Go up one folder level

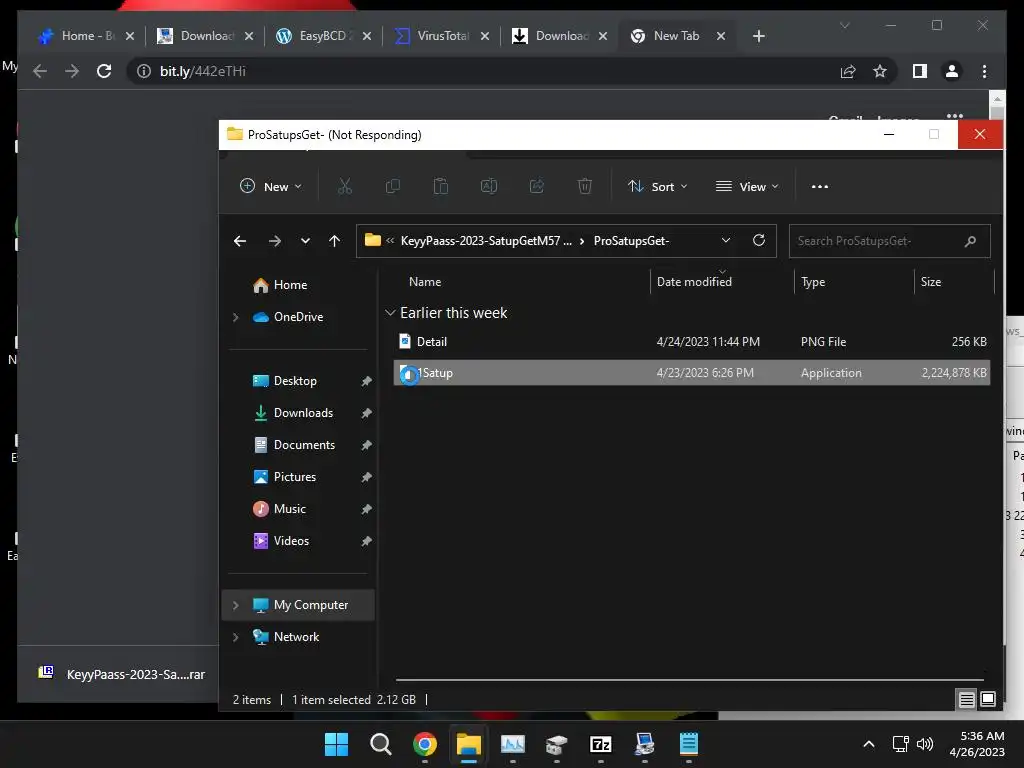334,241
